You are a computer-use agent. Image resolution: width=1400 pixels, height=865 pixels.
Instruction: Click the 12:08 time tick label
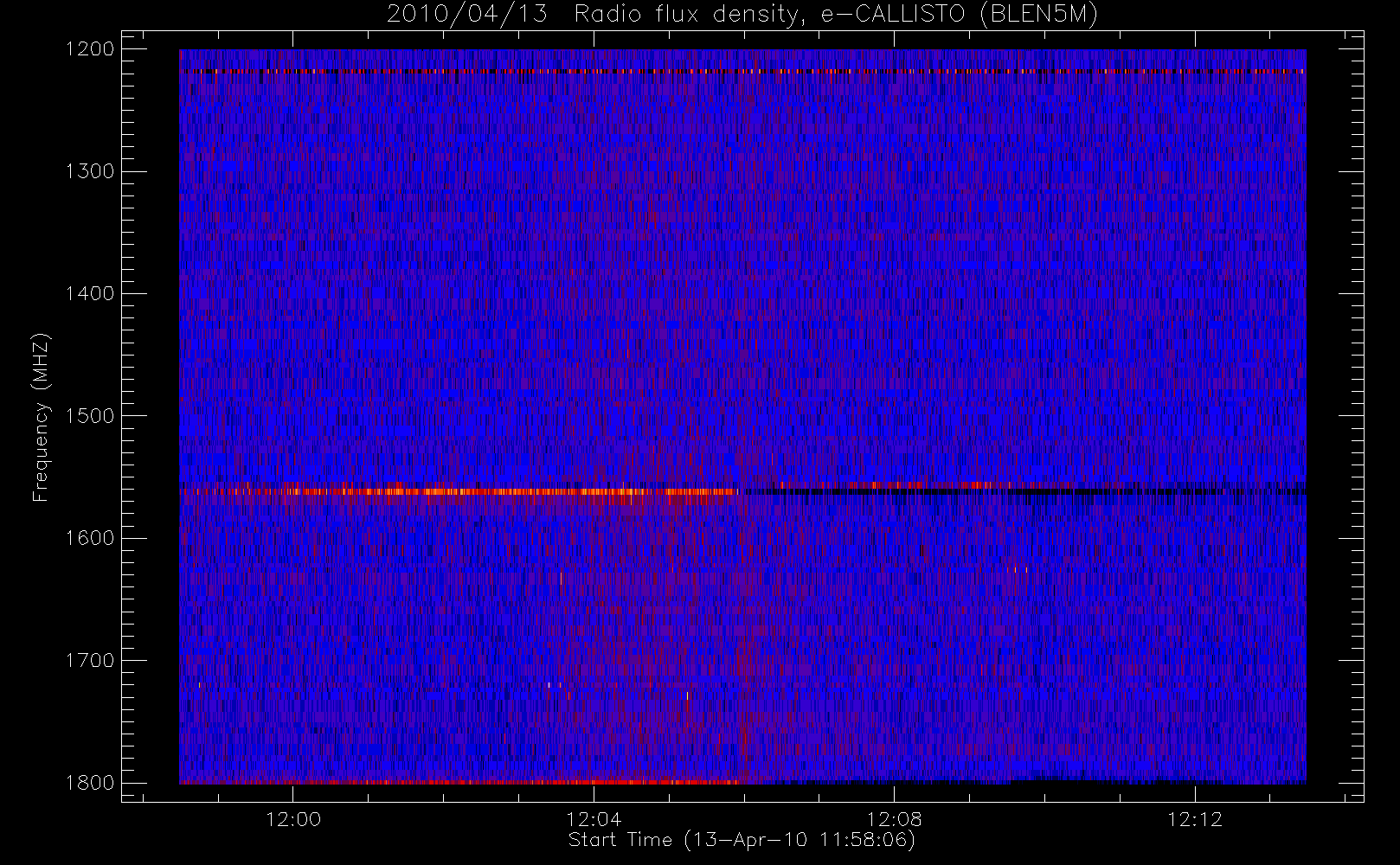894,819
